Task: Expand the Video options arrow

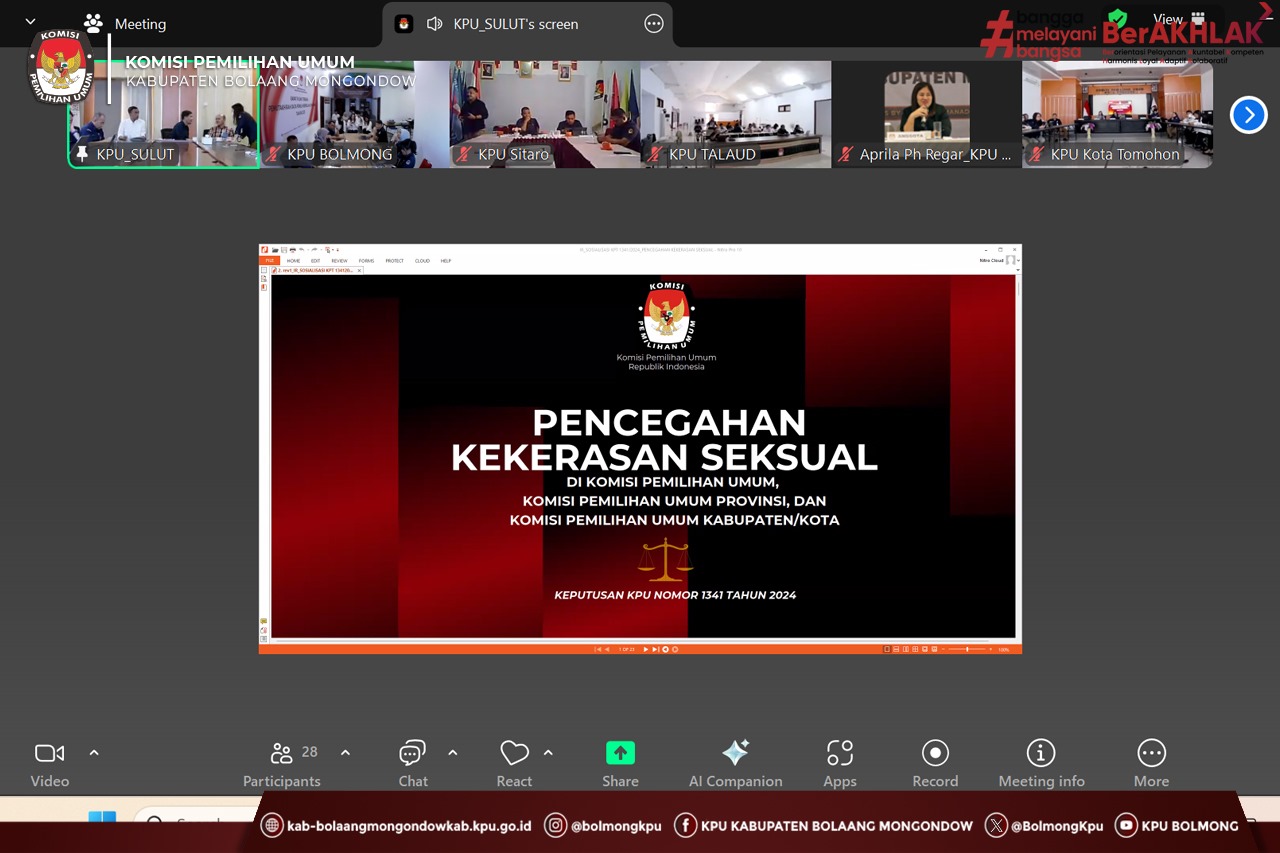Action: coord(94,752)
